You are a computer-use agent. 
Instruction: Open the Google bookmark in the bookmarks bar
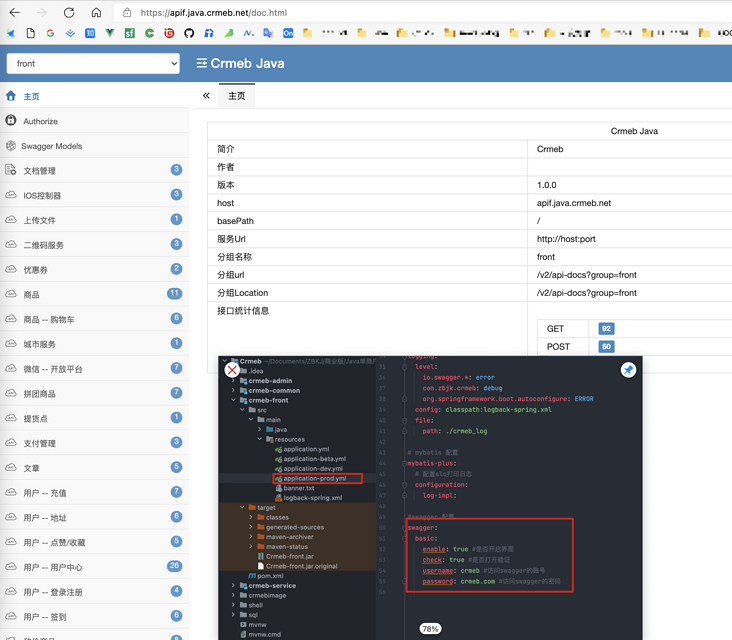coord(50,33)
